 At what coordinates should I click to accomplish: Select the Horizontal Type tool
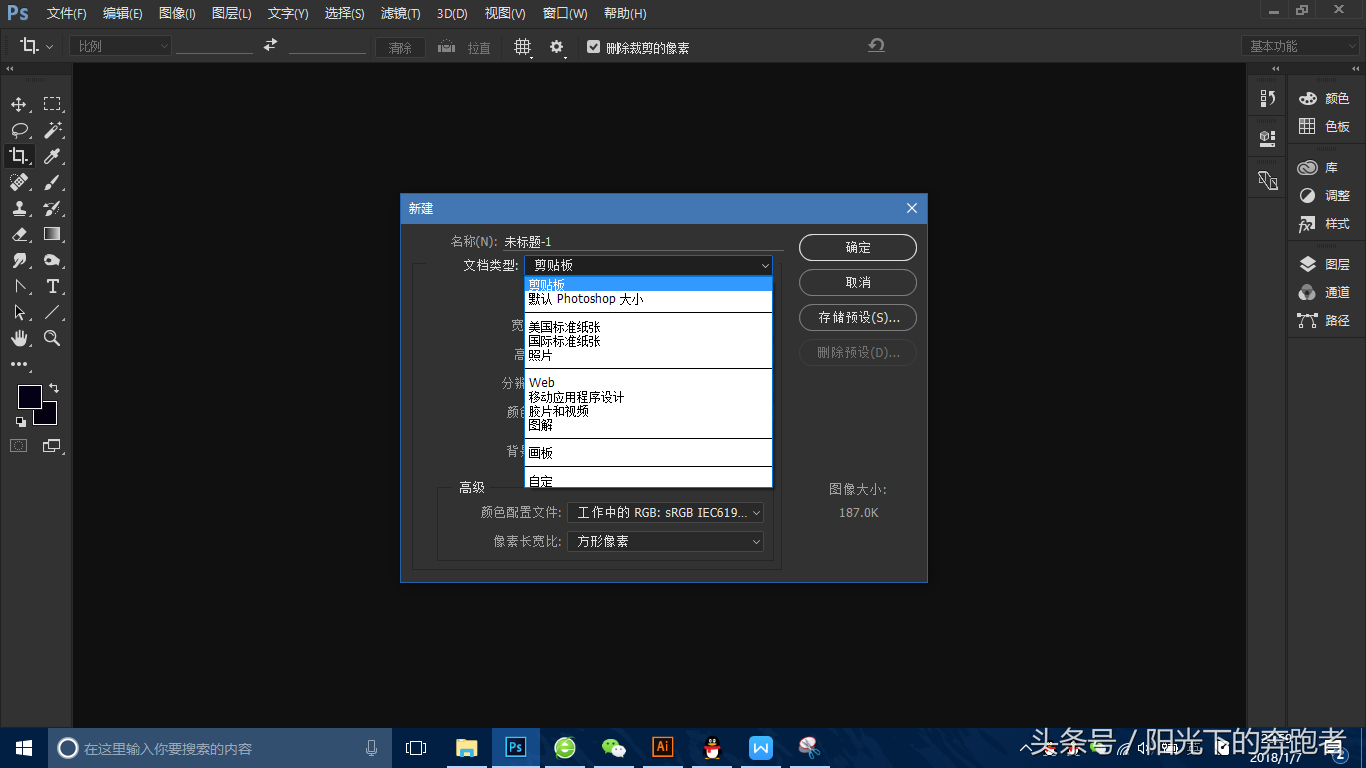point(52,286)
